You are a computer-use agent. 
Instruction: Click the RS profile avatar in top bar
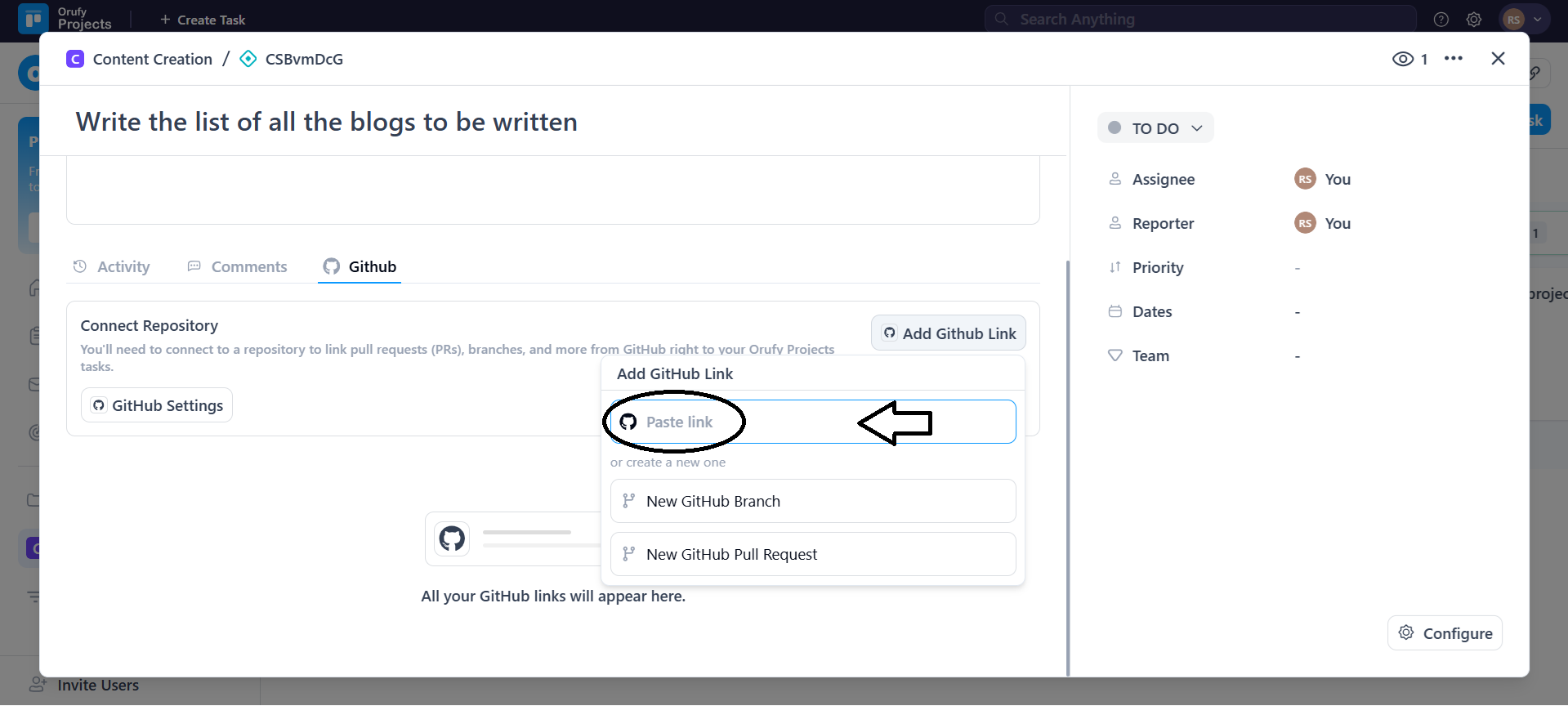[x=1513, y=20]
